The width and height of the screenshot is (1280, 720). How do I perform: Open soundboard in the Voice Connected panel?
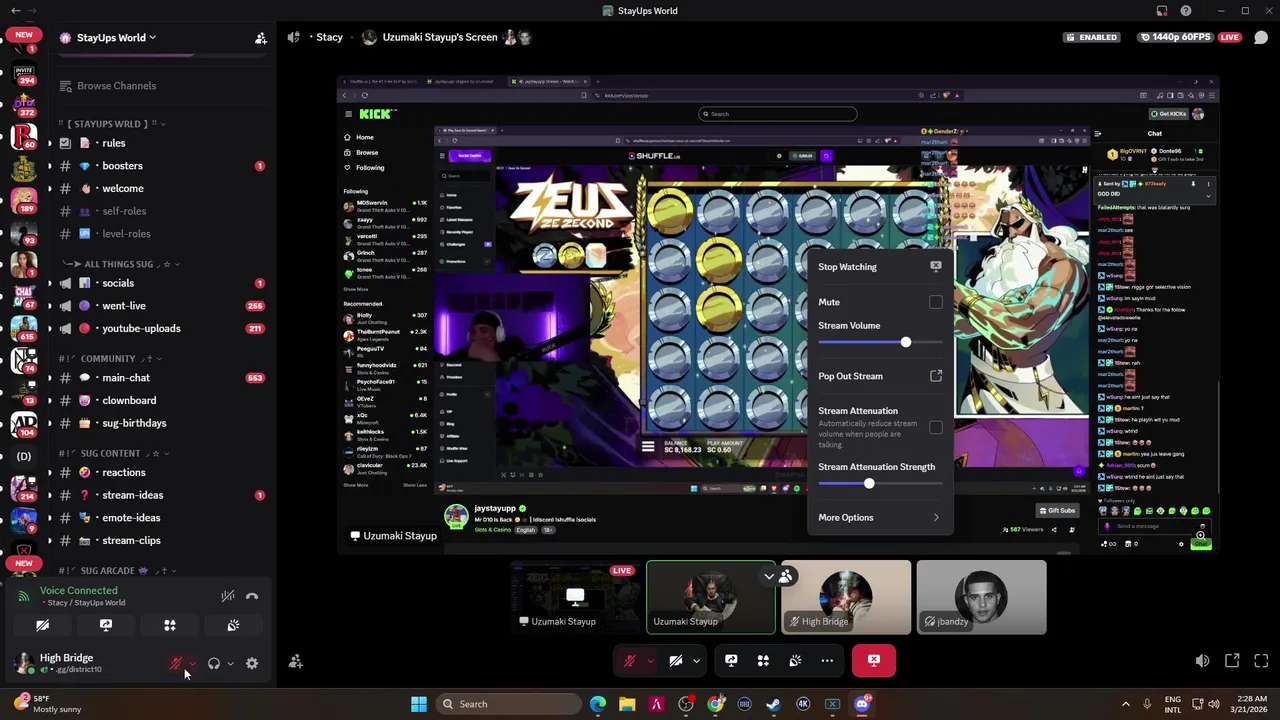233,625
